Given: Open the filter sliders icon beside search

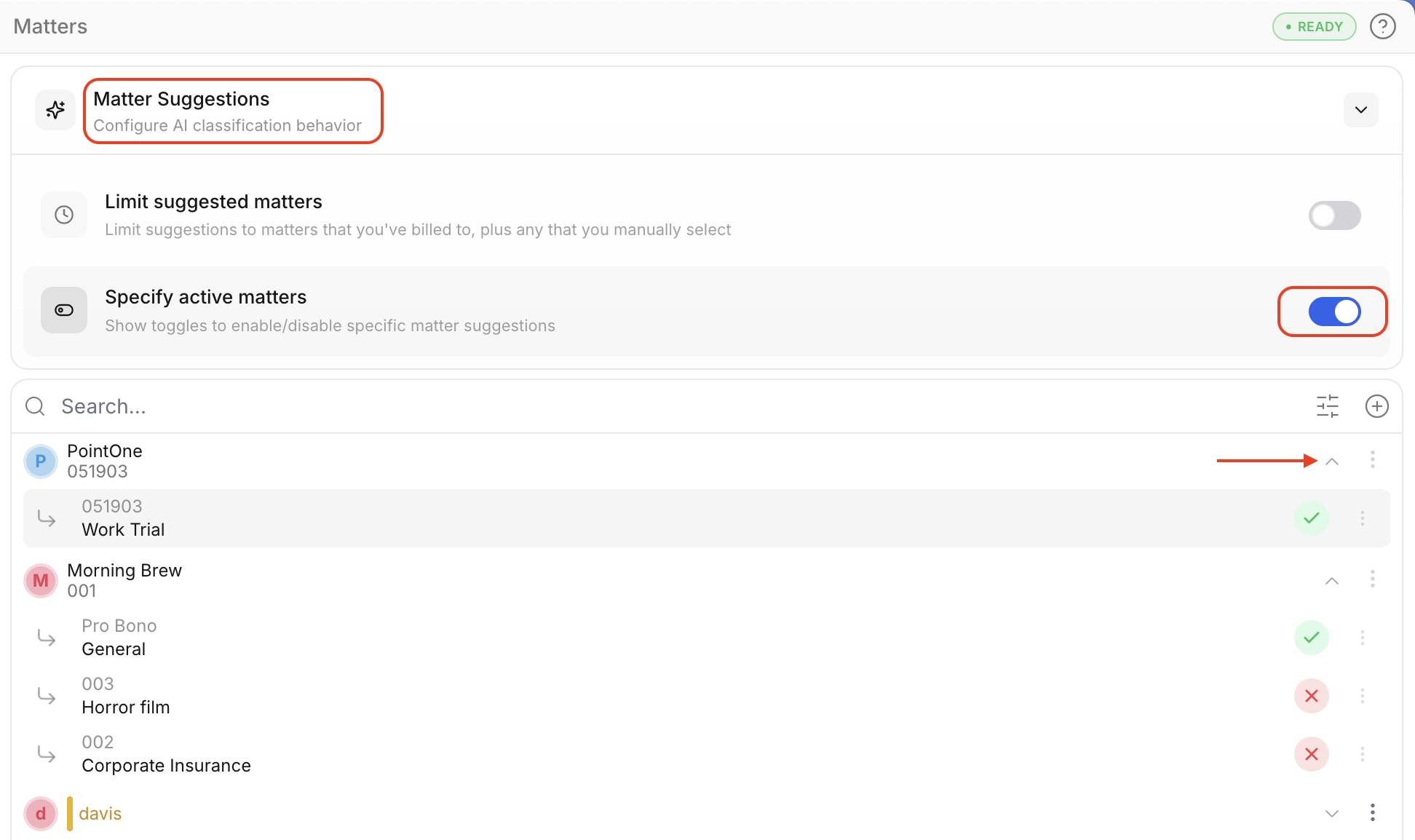Looking at the screenshot, I should pyautogui.click(x=1328, y=406).
